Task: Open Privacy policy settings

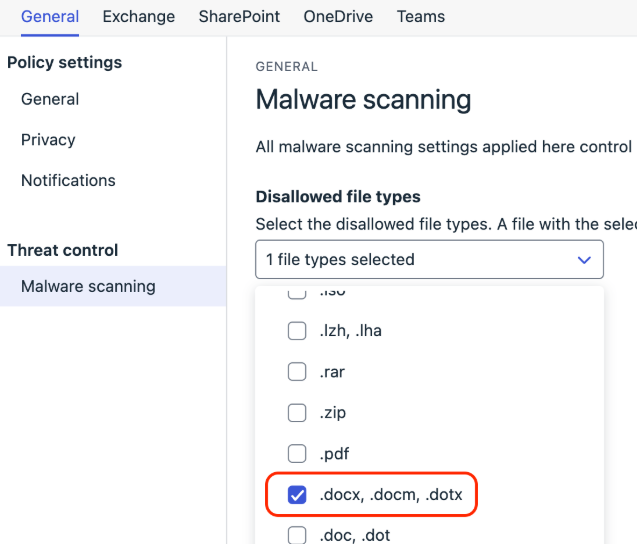Action: (48, 140)
